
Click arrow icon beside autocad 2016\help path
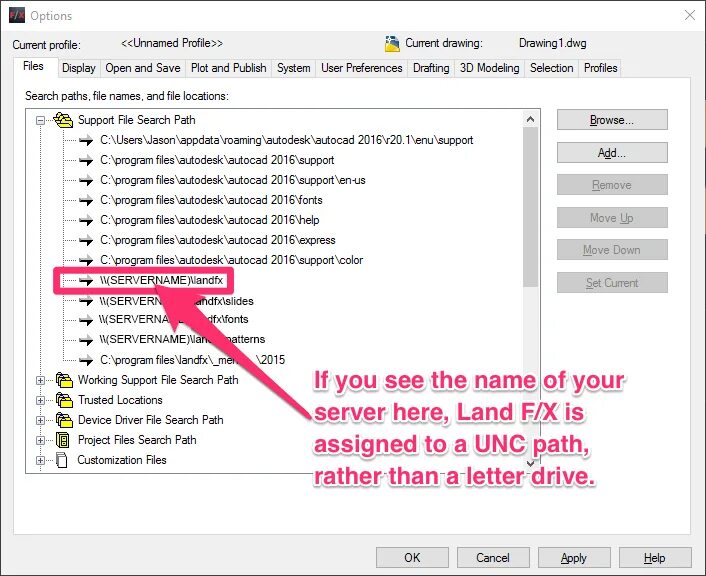(86, 220)
